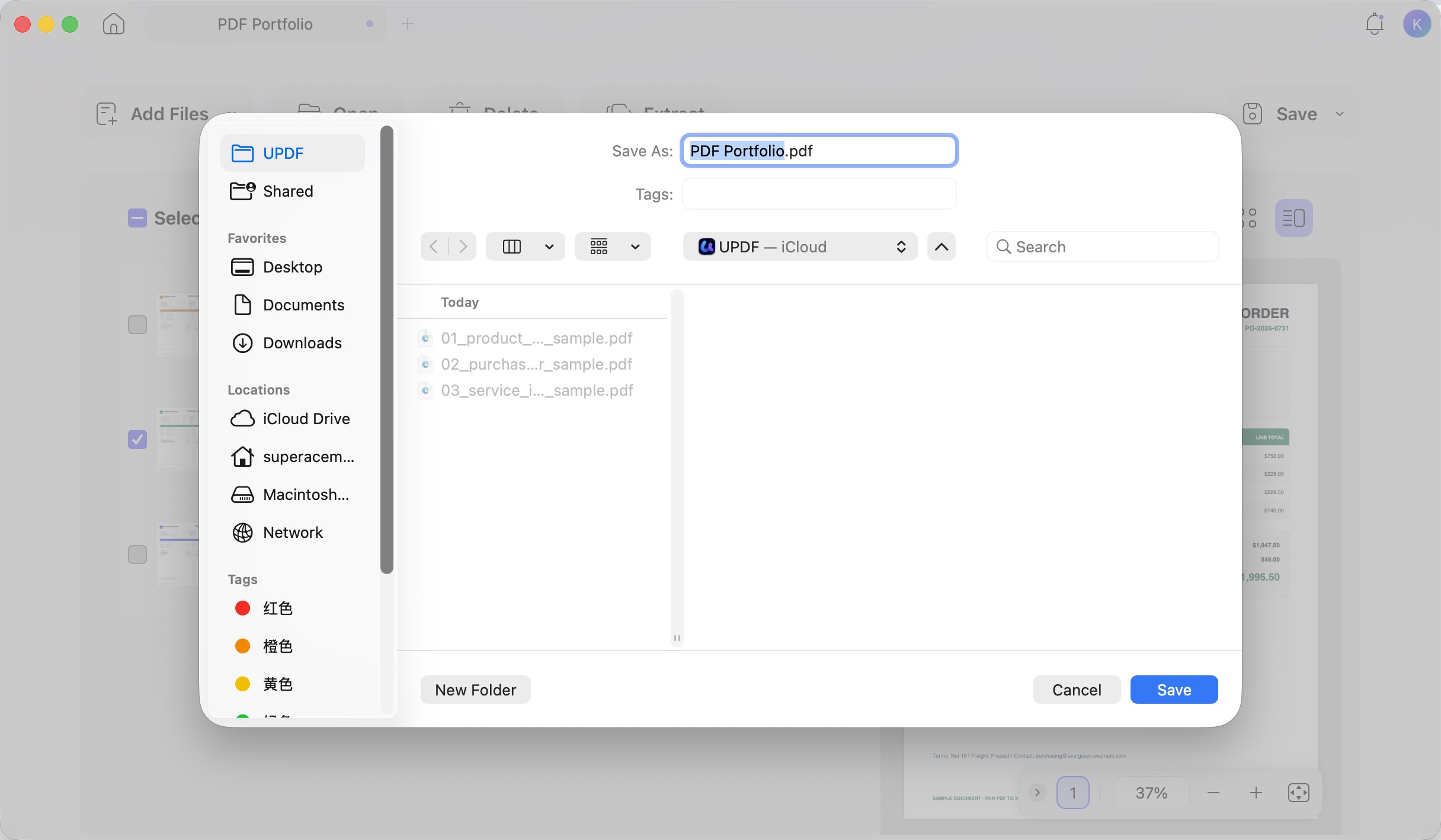Click the 37% zoom level field

(x=1151, y=793)
